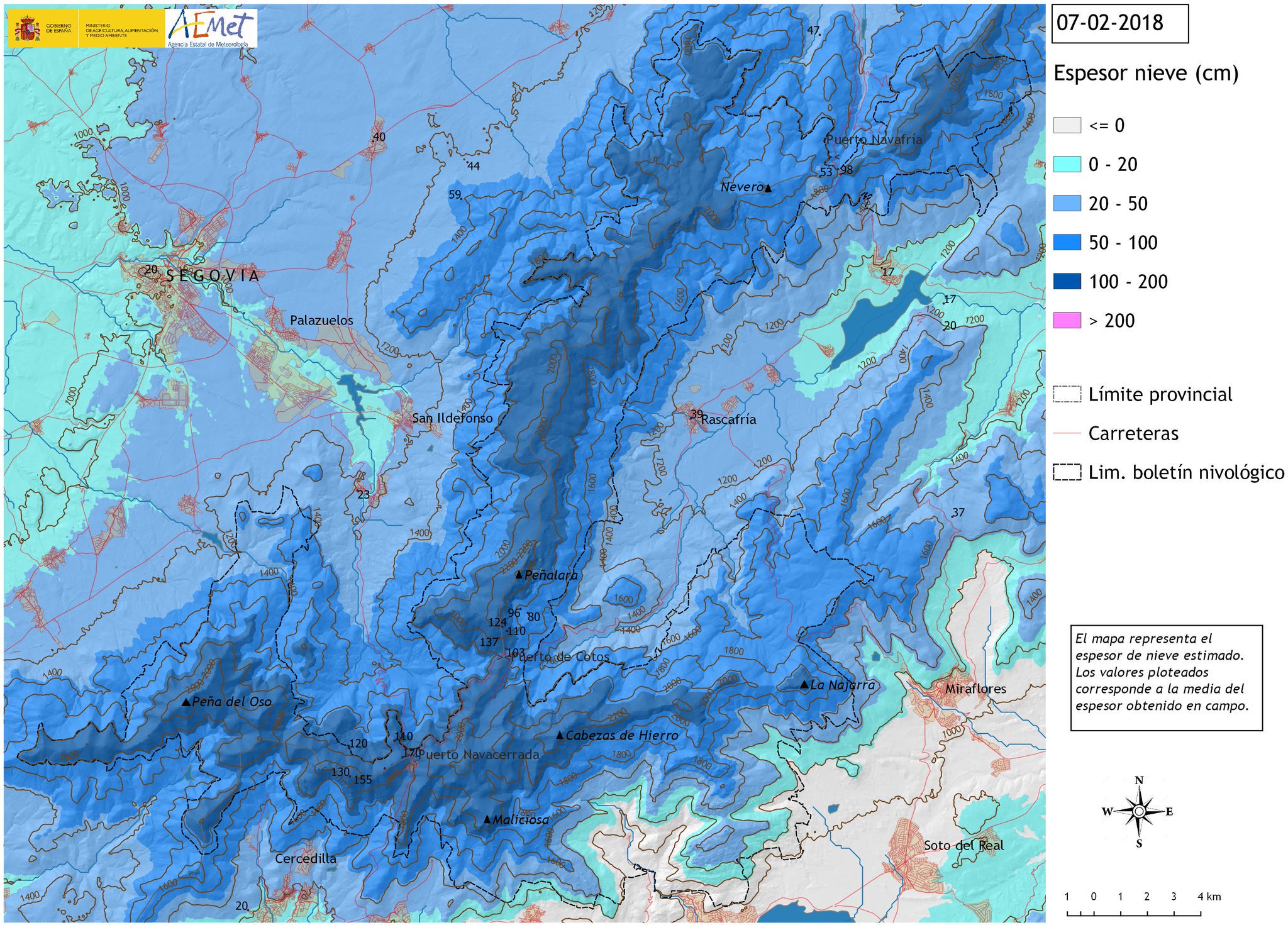Screen dimensions: 1288x925
Task: Click the Peña del Oso peak marker
Action: click(x=186, y=702)
